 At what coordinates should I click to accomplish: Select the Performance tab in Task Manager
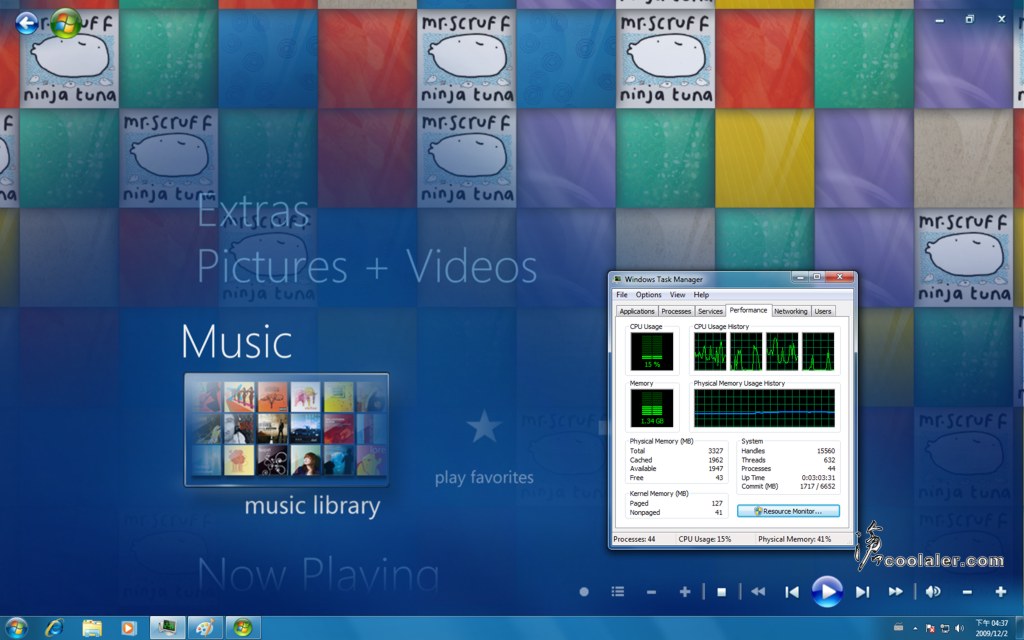pos(748,311)
